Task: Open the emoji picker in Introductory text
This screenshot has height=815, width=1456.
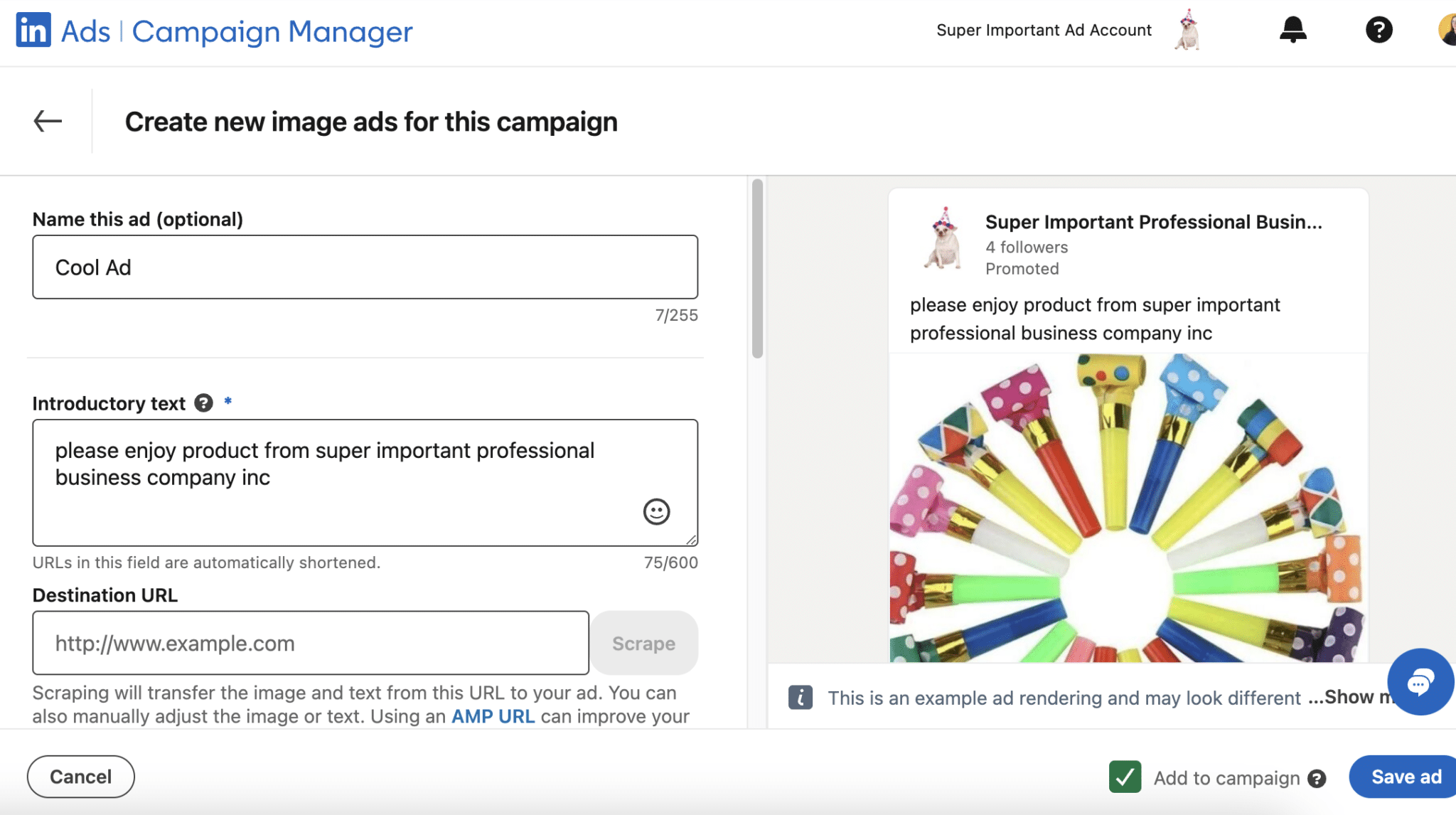Action: tap(656, 511)
